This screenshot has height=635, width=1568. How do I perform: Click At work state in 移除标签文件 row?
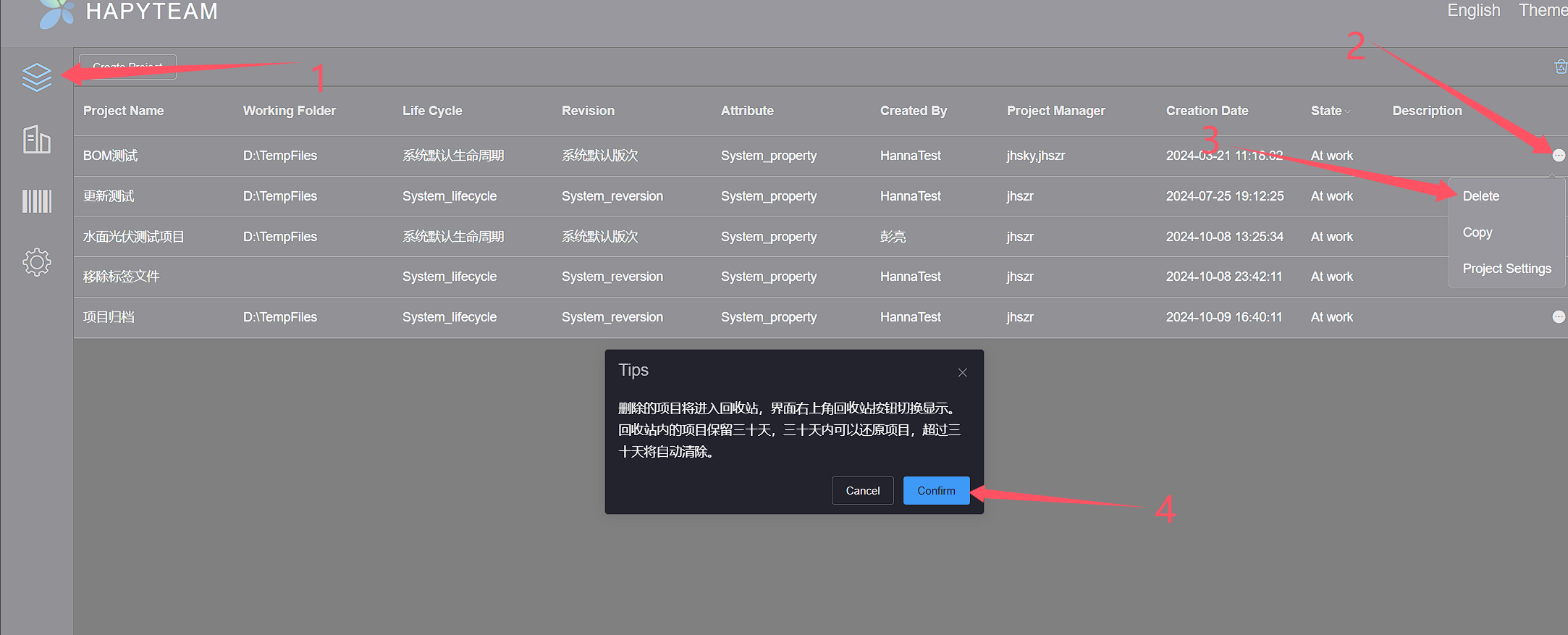[x=1331, y=277]
